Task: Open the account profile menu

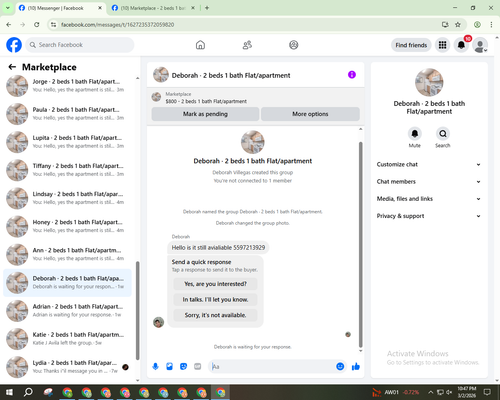Action: [480, 45]
